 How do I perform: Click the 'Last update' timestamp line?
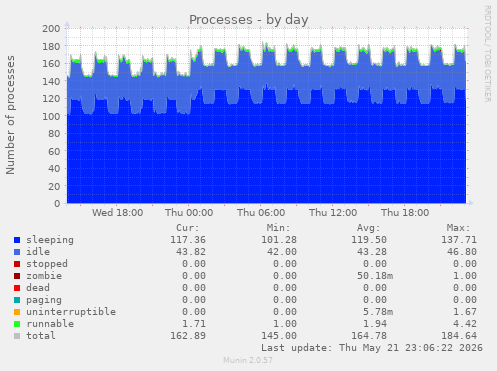[x=372, y=348]
